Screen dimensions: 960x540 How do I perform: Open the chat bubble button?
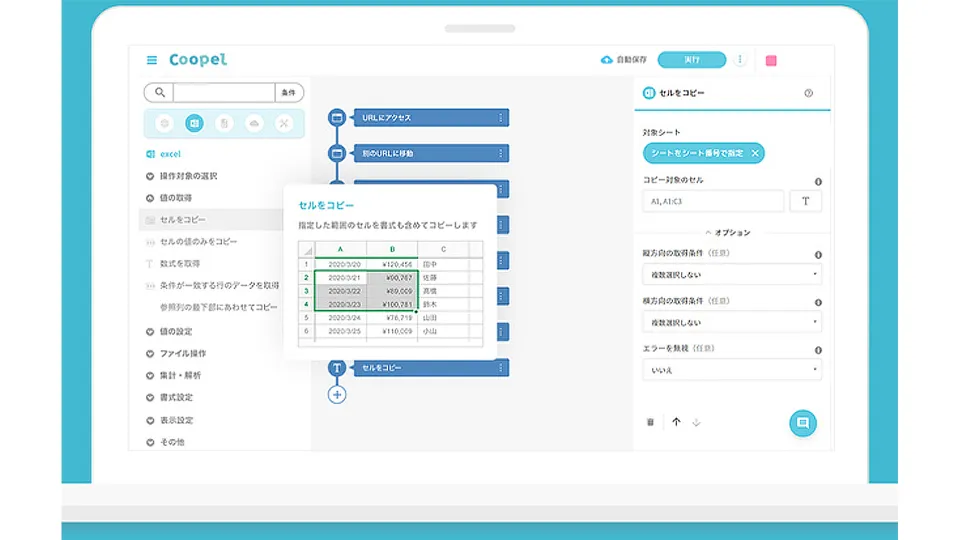[x=801, y=423]
